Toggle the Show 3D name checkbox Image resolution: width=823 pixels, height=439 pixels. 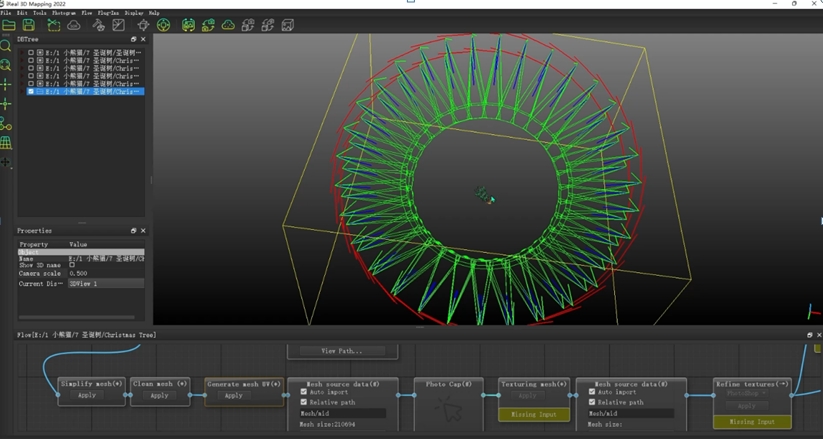coord(72,265)
